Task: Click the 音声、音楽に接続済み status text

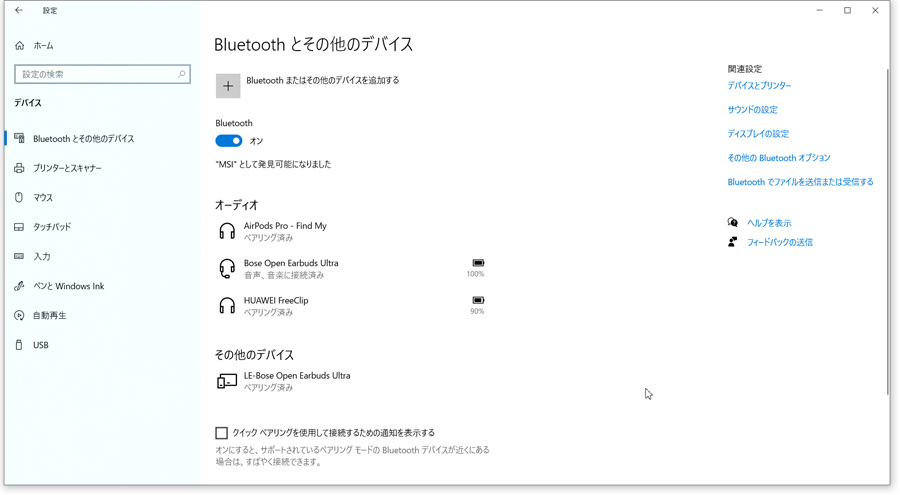Action: coord(284,275)
